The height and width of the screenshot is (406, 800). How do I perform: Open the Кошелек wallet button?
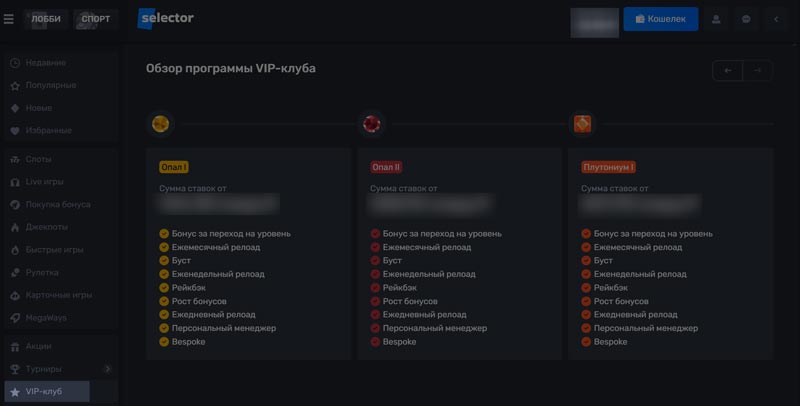click(660, 19)
